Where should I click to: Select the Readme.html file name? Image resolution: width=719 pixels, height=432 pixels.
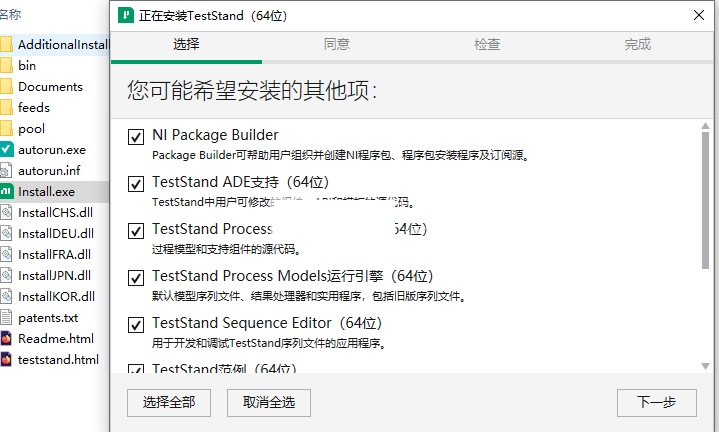(x=56, y=338)
